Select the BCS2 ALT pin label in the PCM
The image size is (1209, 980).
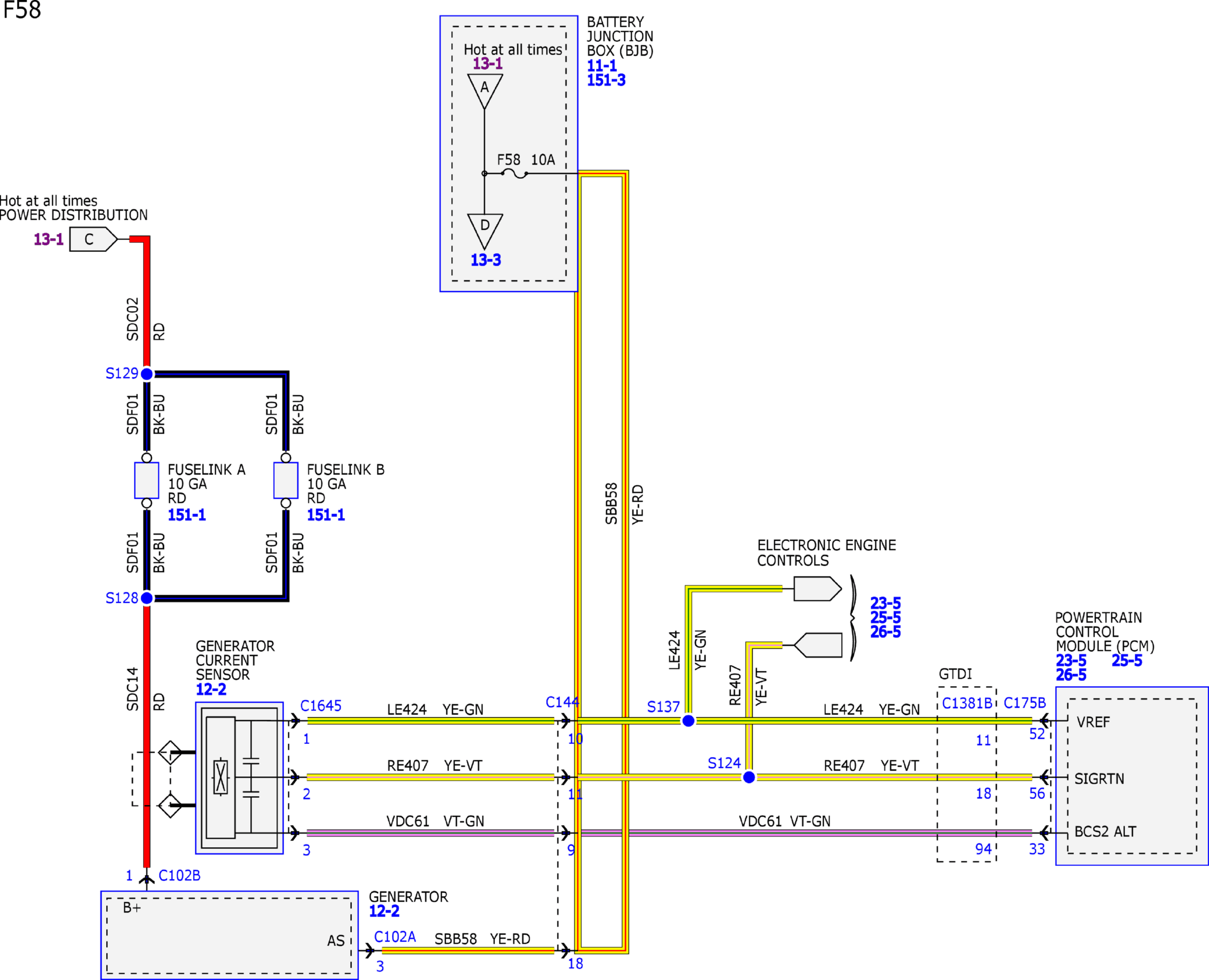(1105, 831)
